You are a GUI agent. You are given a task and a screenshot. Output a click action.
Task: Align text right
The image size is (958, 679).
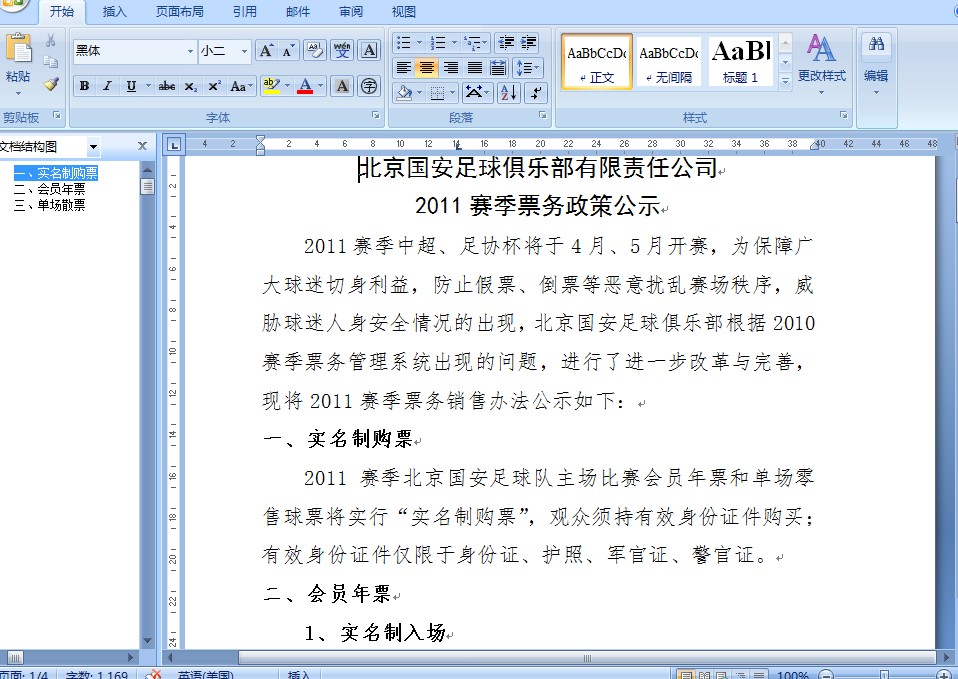point(450,67)
